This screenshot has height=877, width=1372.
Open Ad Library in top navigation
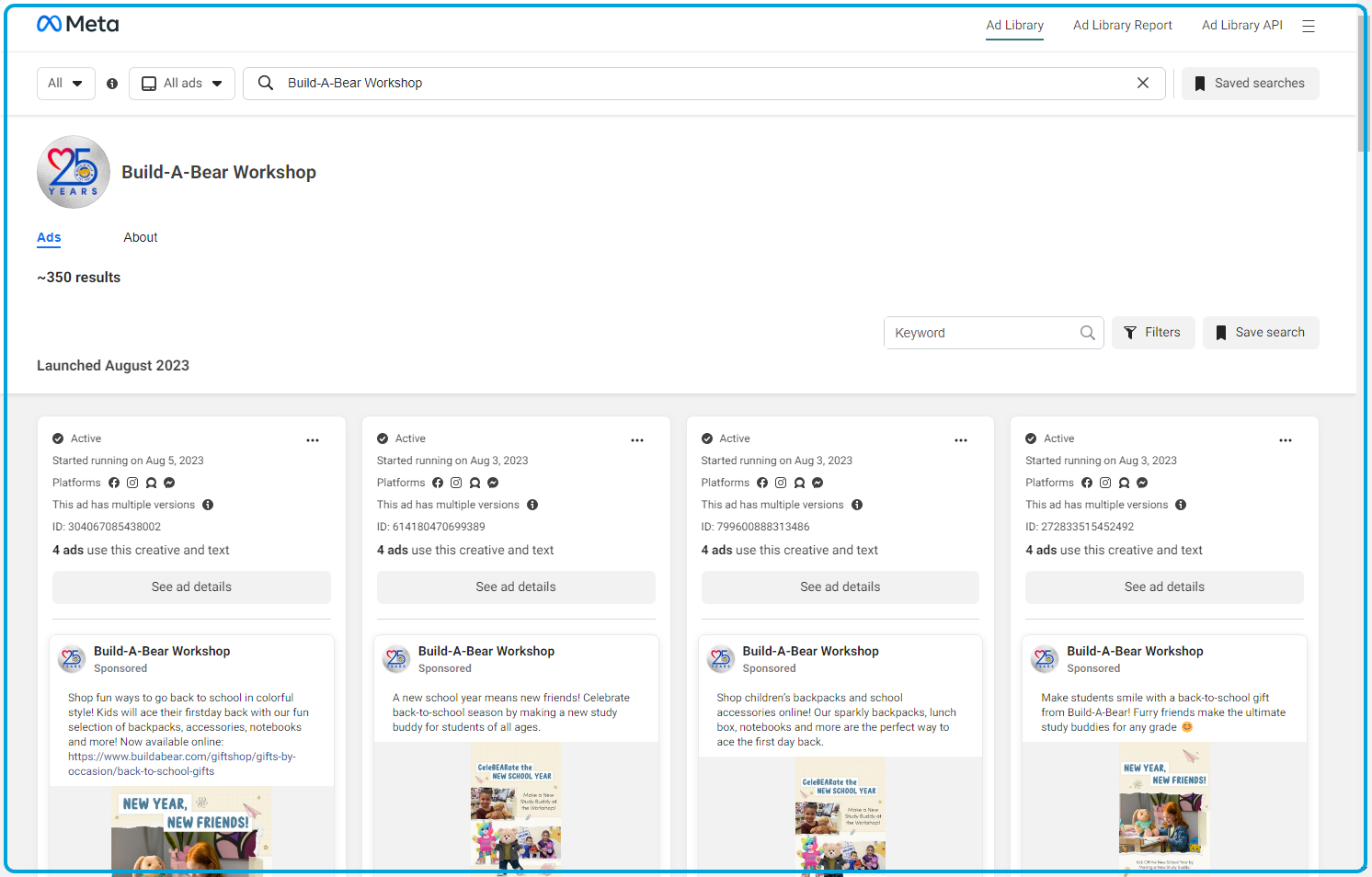pyautogui.click(x=1014, y=25)
